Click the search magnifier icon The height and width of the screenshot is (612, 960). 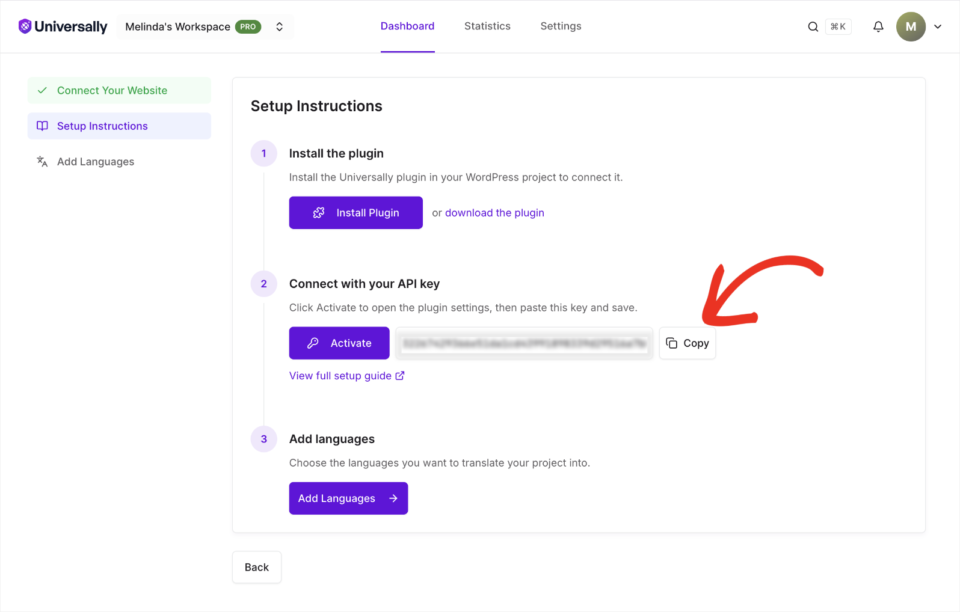(x=812, y=26)
